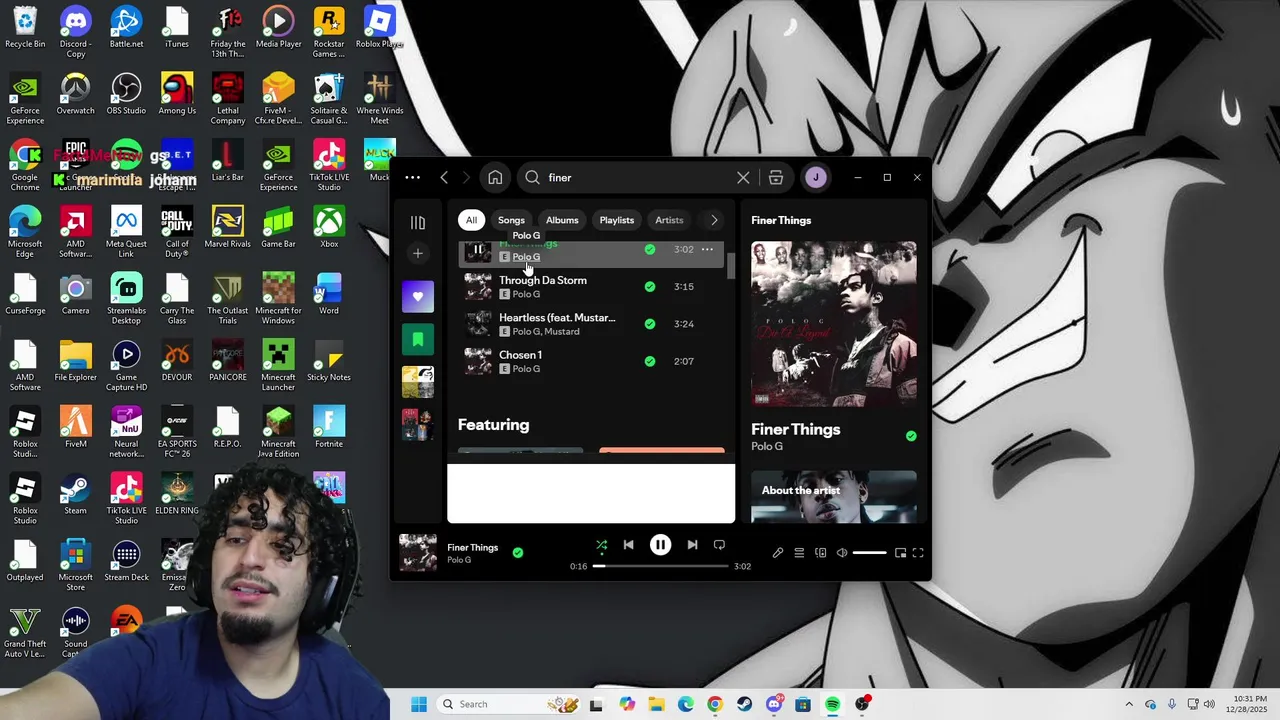
Task: Select Recycle Bin desktop icon
Action: pyautogui.click(x=25, y=28)
